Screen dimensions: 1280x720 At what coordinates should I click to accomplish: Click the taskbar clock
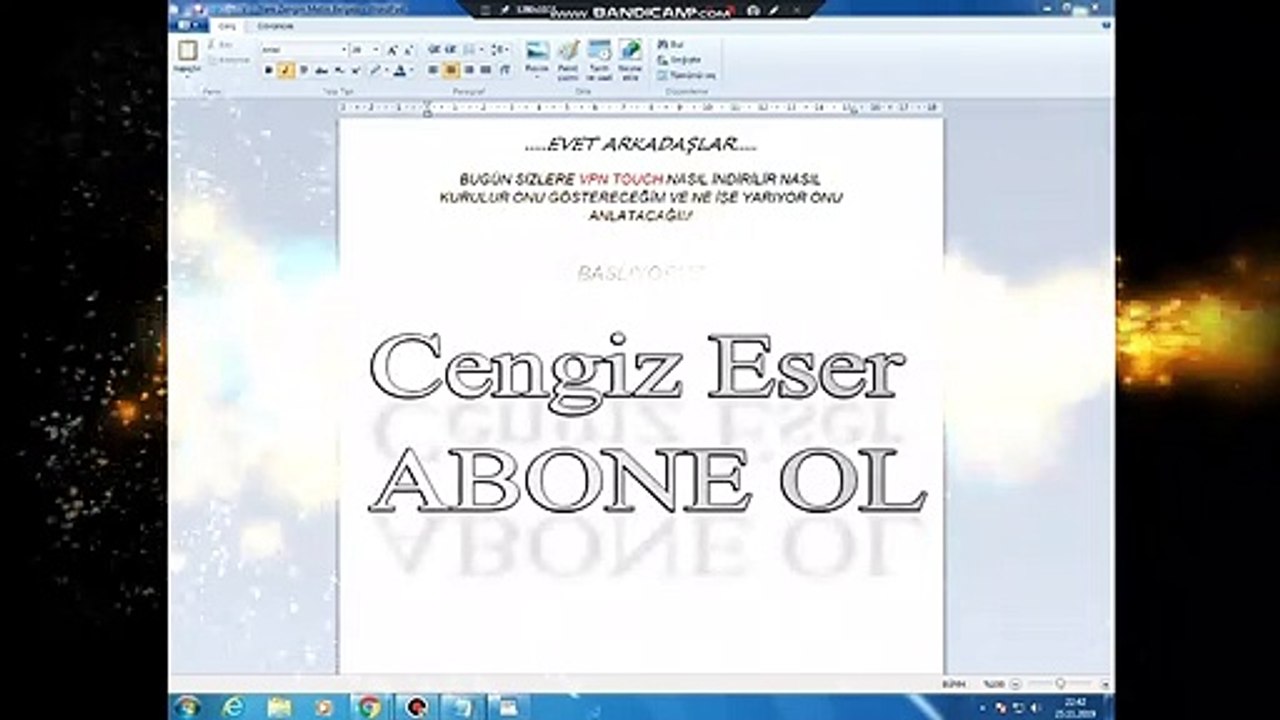point(1075,707)
